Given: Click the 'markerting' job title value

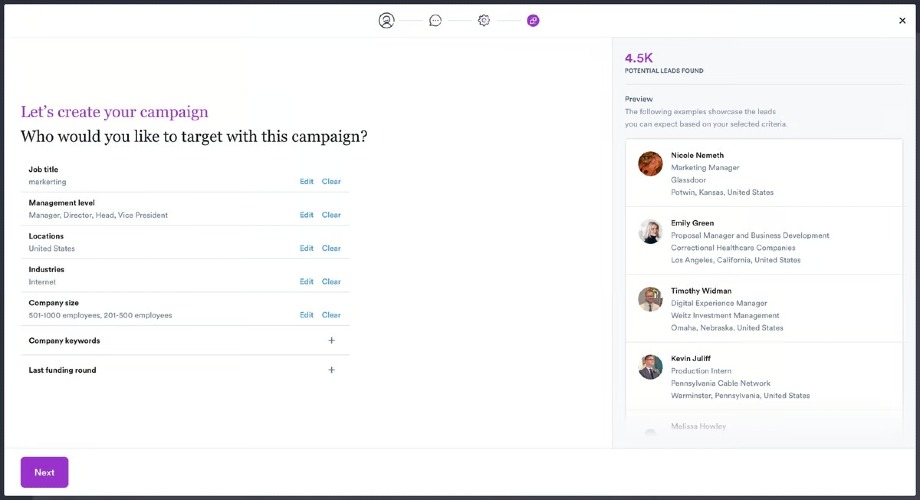Looking at the screenshot, I should pos(47,182).
